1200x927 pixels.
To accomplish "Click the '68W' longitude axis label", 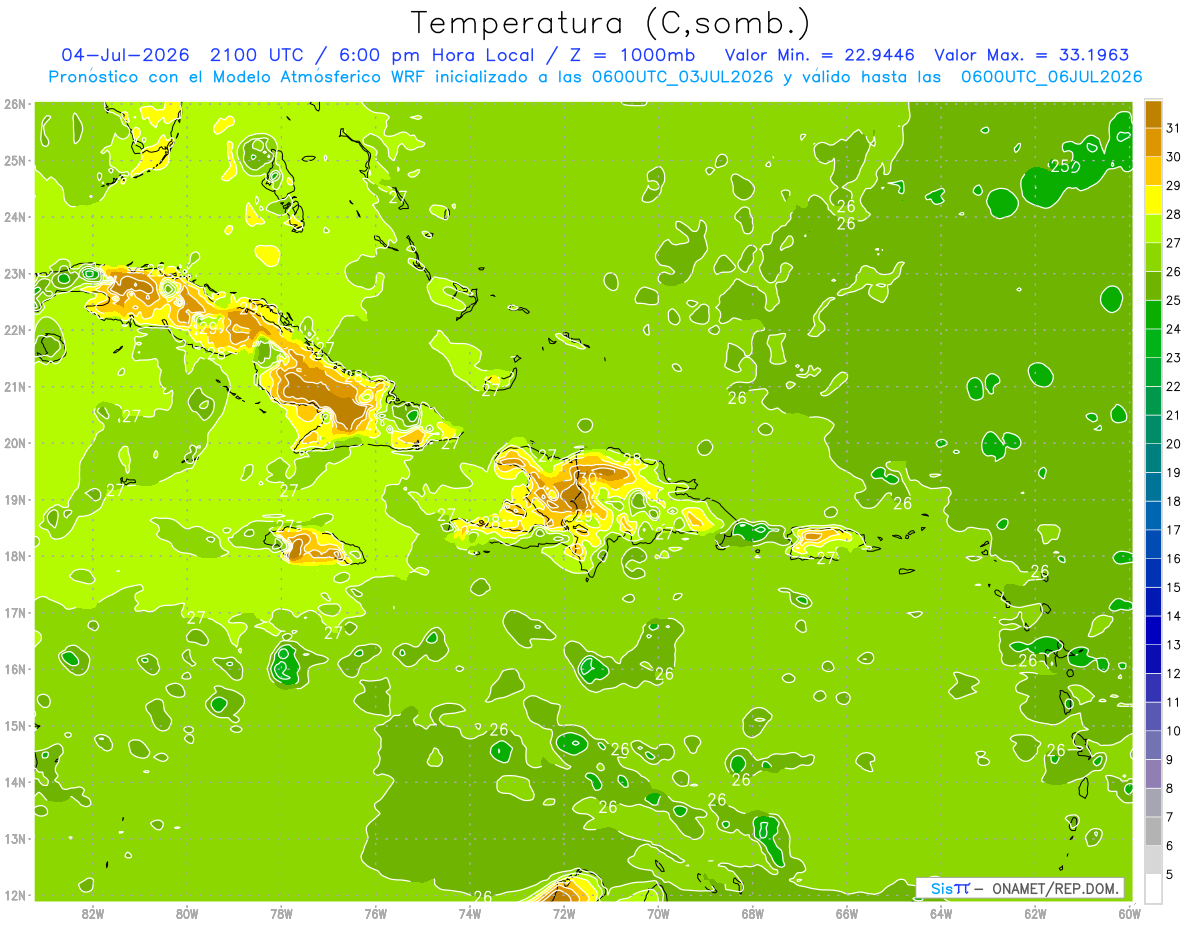I will click(752, 913).
